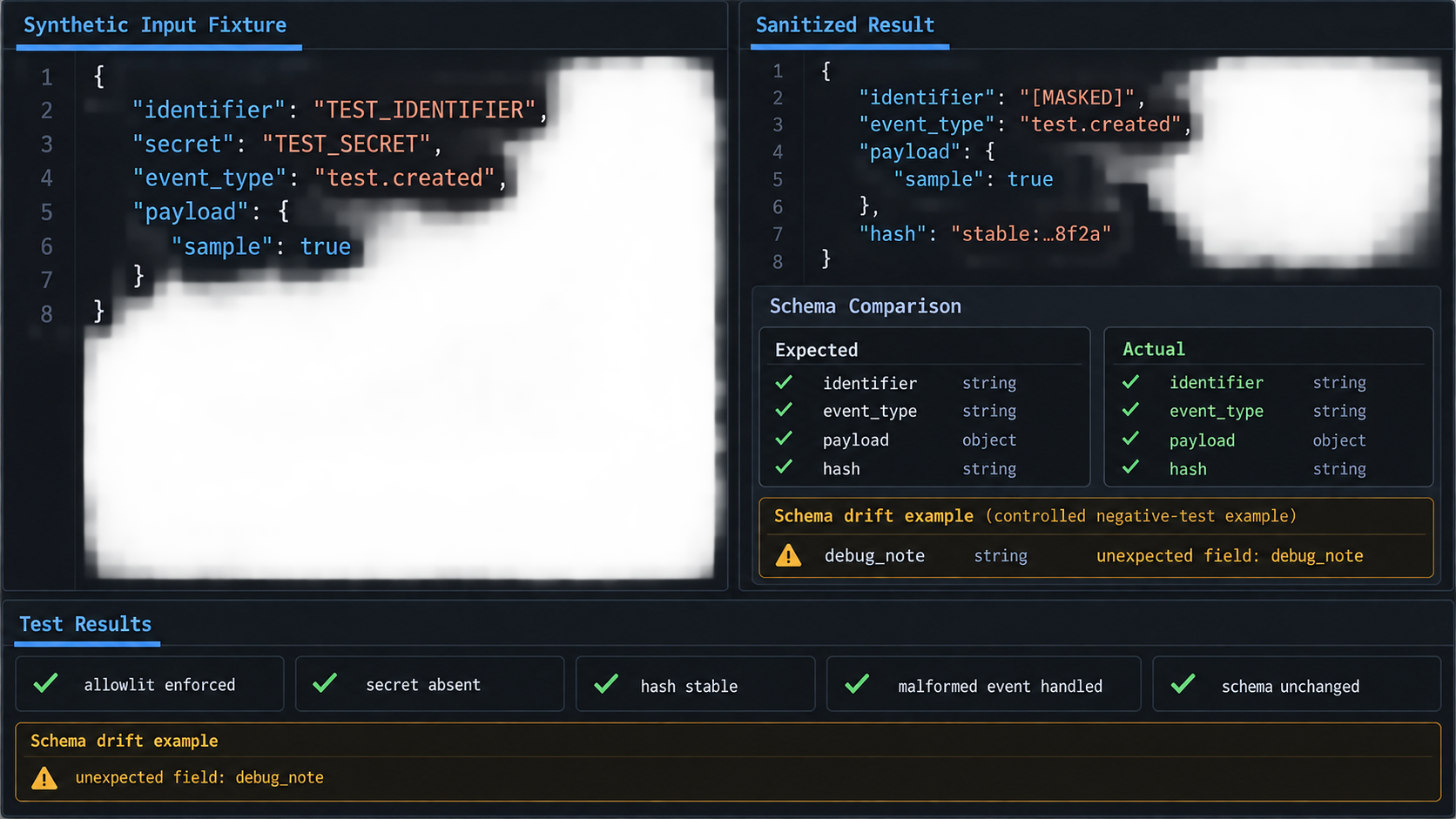
Task: Click line number 3 in input fixture
Action: 47,144
